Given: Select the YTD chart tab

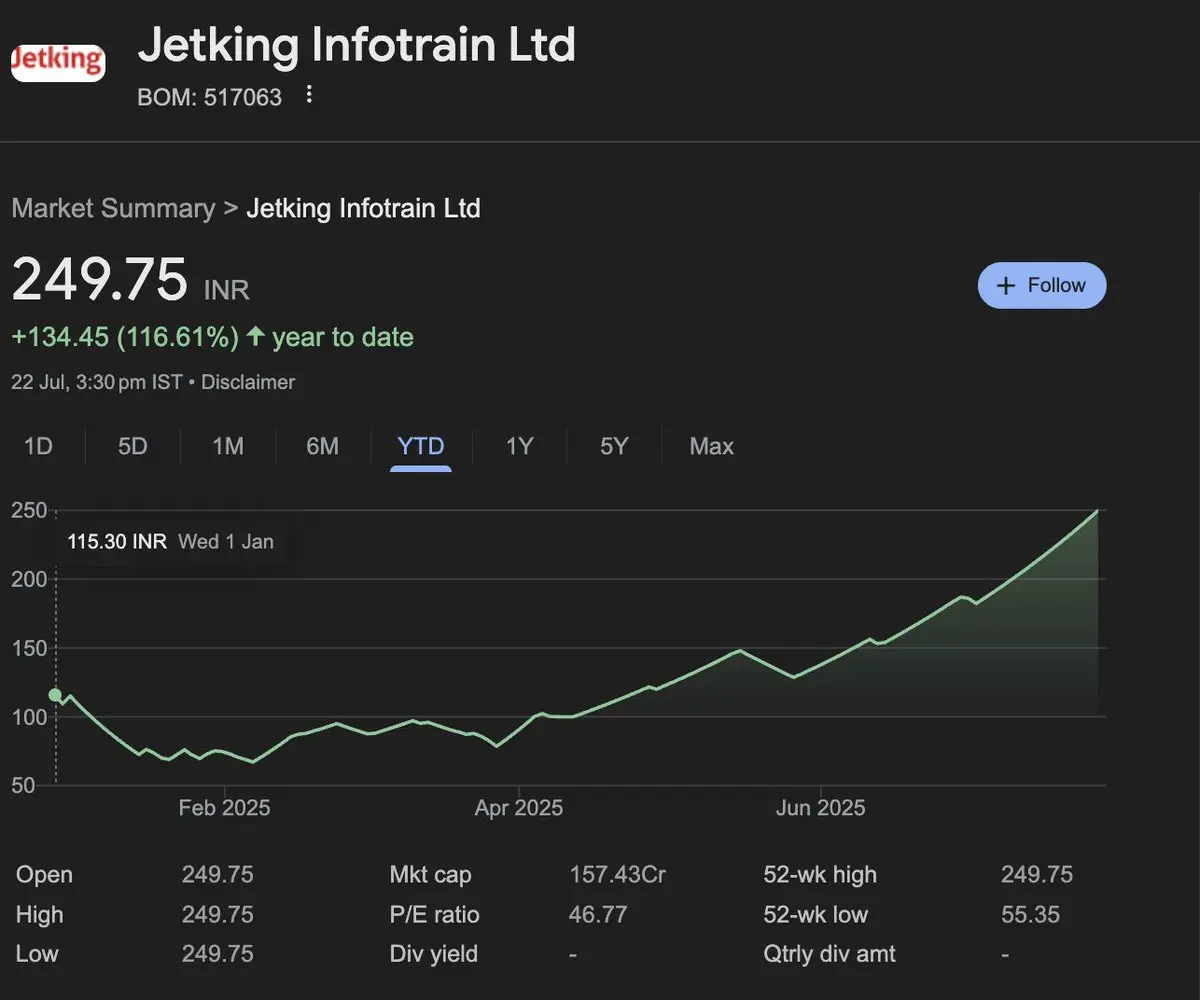Looking at the screenshot, I should point(421,446).
